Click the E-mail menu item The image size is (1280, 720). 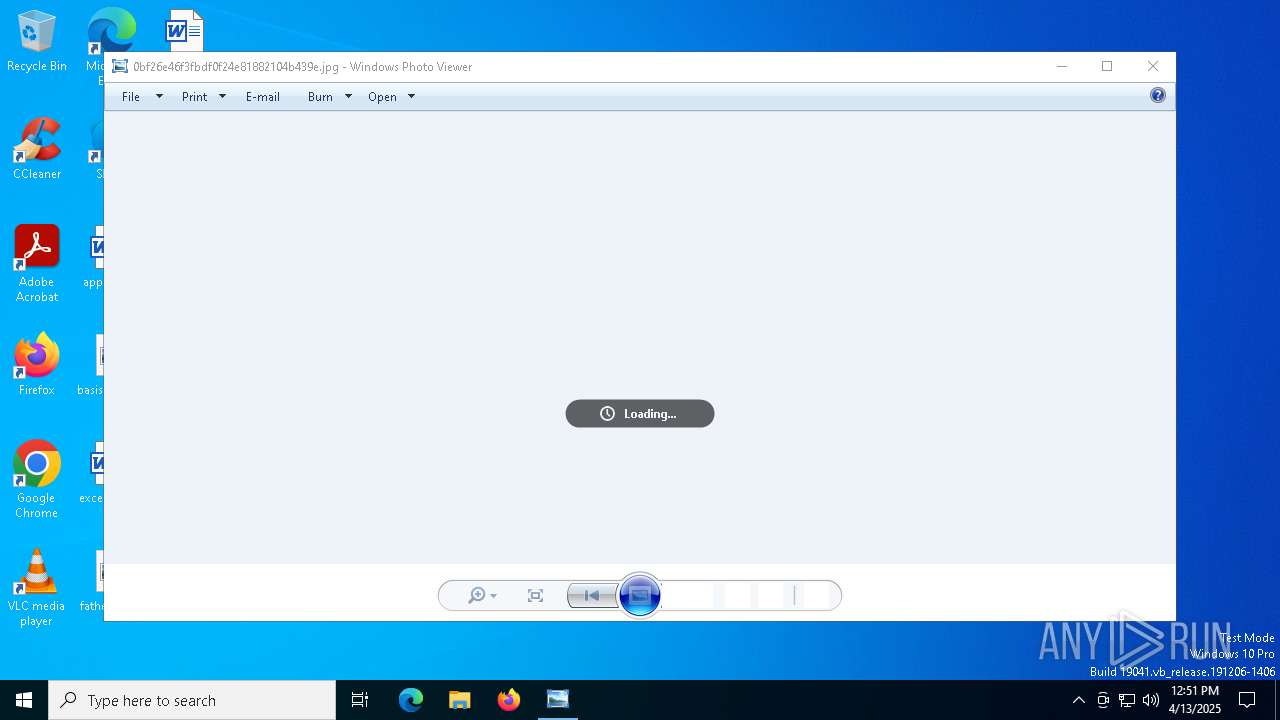pos(263,97)
